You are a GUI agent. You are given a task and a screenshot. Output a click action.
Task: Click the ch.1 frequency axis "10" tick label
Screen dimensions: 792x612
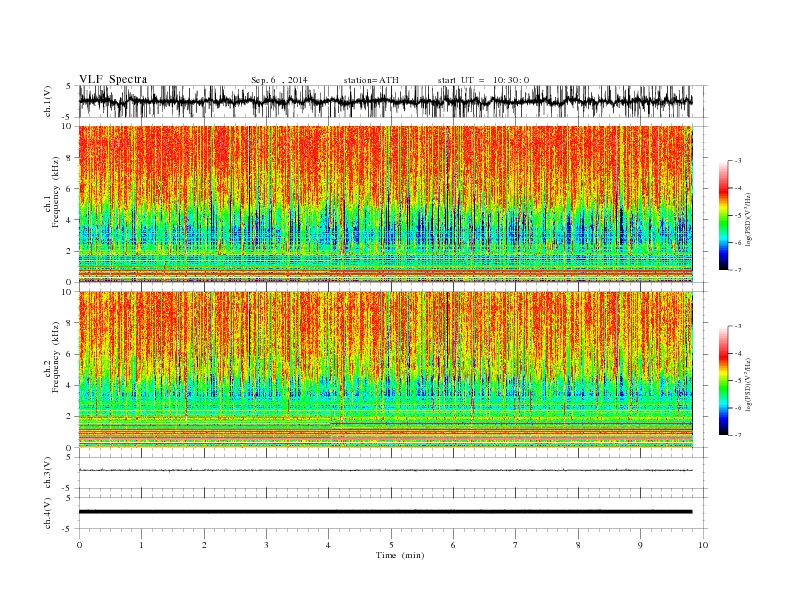68,126
